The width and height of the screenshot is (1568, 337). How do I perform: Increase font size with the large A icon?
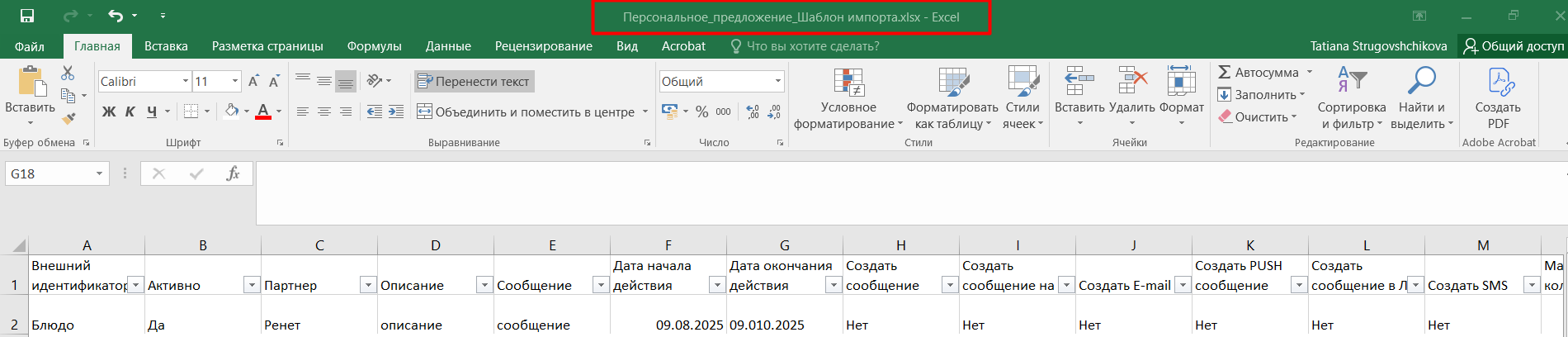254,81
